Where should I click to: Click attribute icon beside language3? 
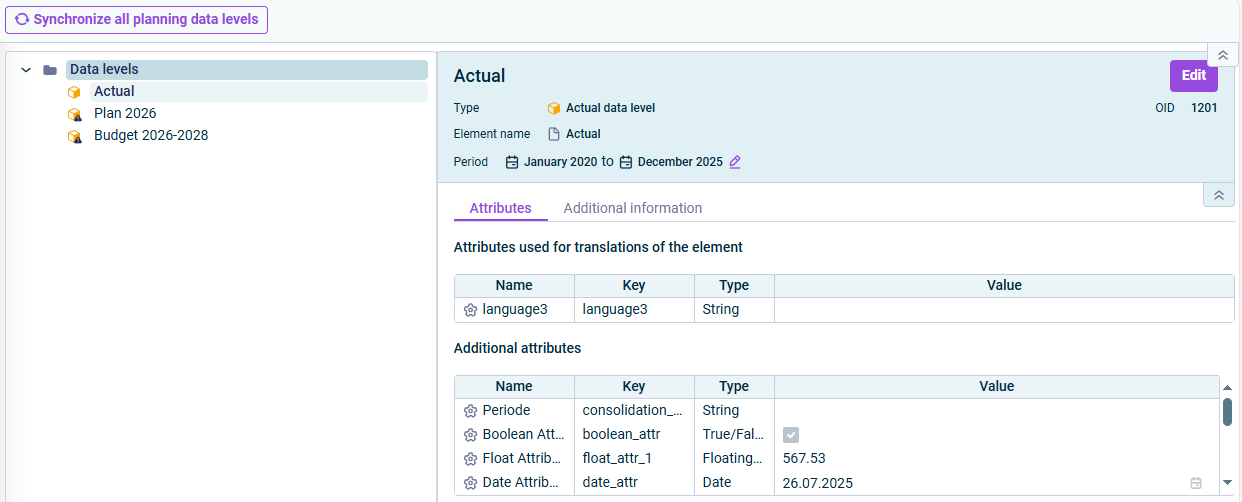tap(470, 310)
